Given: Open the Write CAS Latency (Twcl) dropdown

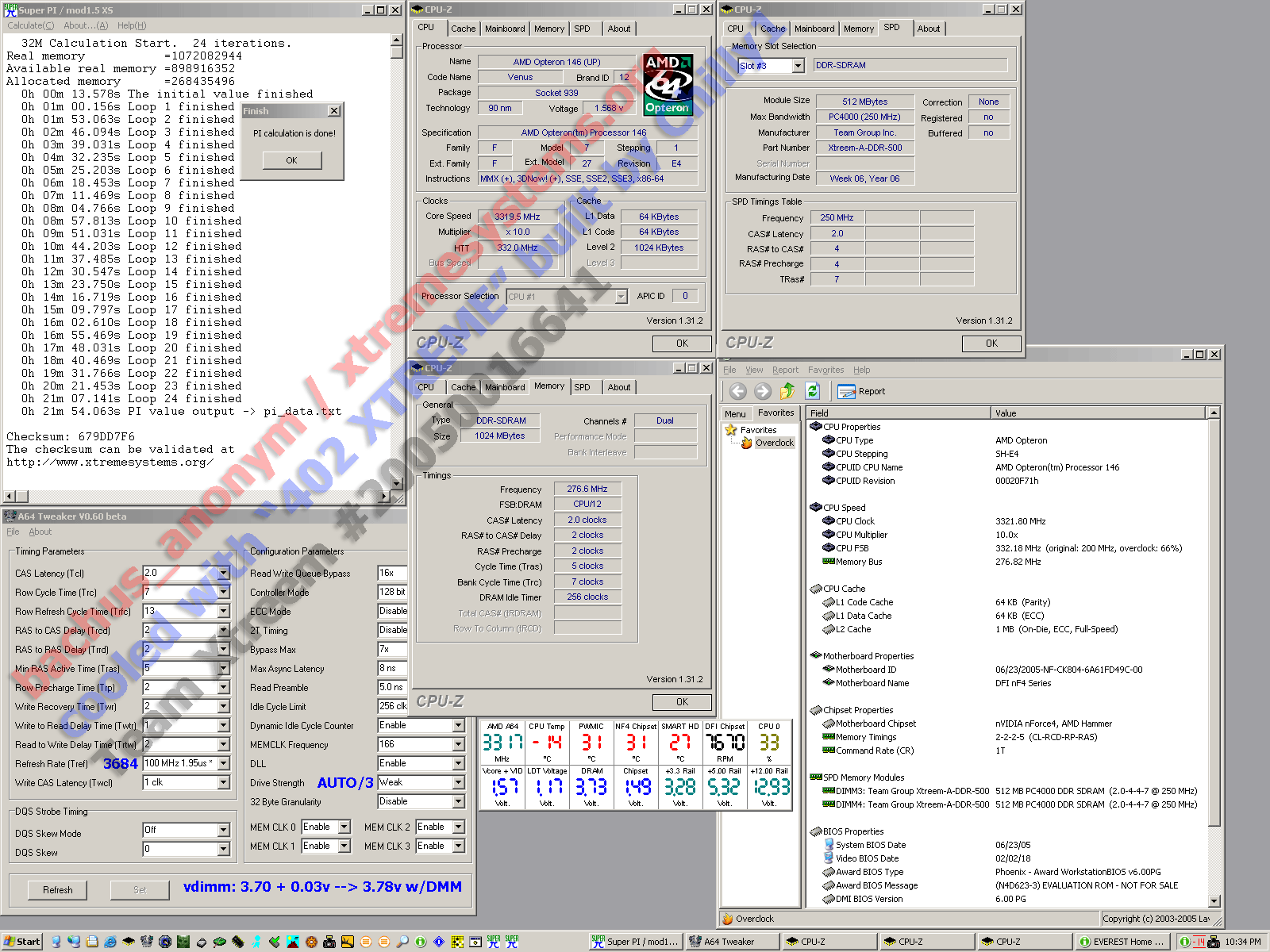Looking at the screenshot, I should pos(224,782).
